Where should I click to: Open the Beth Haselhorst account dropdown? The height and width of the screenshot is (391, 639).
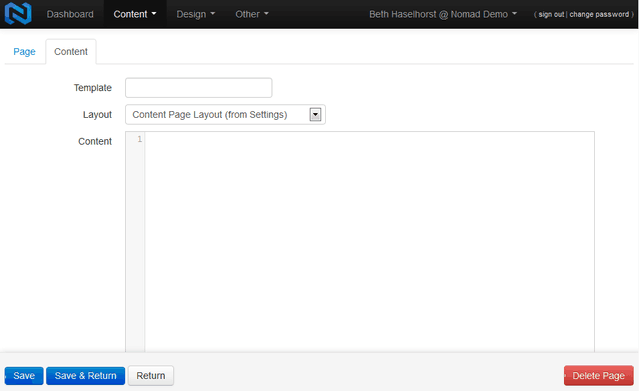[443, 14]
